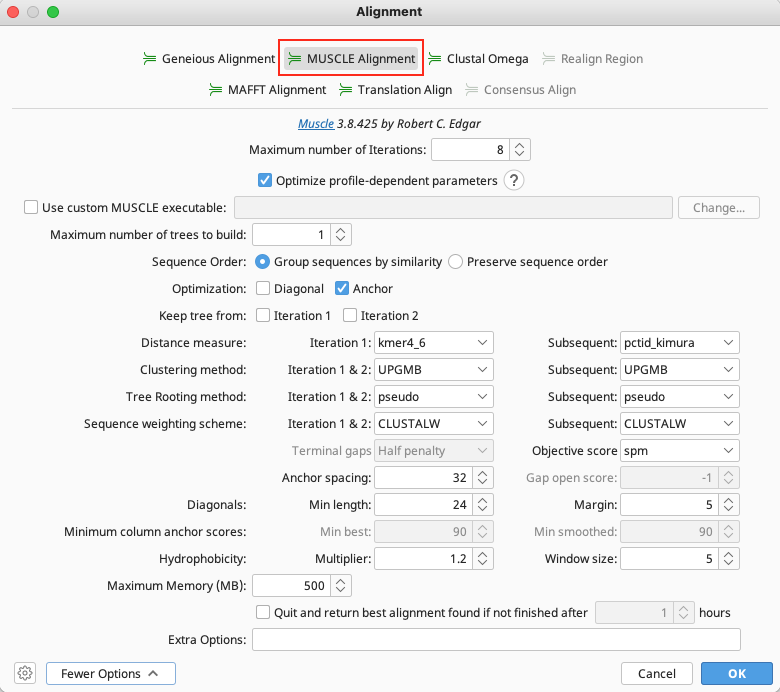The height and width of the screenshot is (692, 780).
Task: Increment the Maximum number of Iterations stepper
Action: point(519,145)
